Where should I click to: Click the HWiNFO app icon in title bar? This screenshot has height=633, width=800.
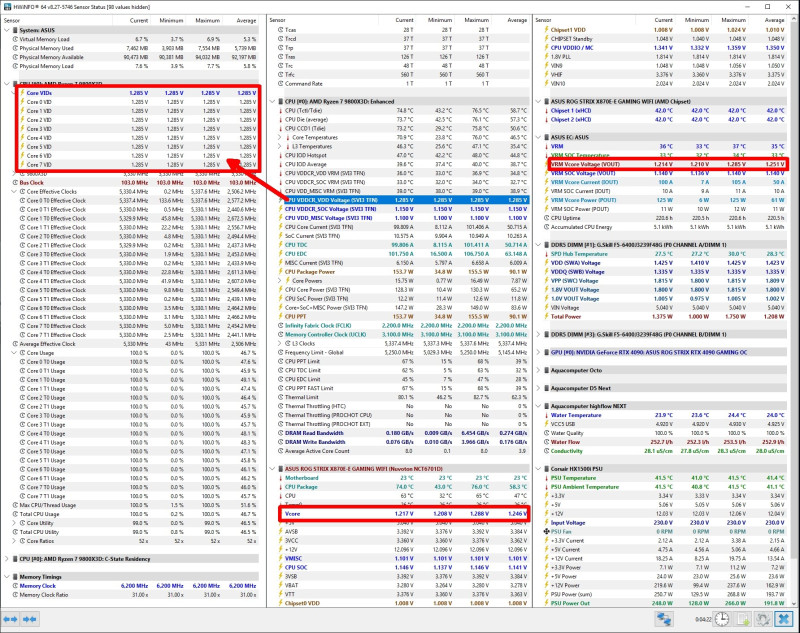click(x=7, y=7)
